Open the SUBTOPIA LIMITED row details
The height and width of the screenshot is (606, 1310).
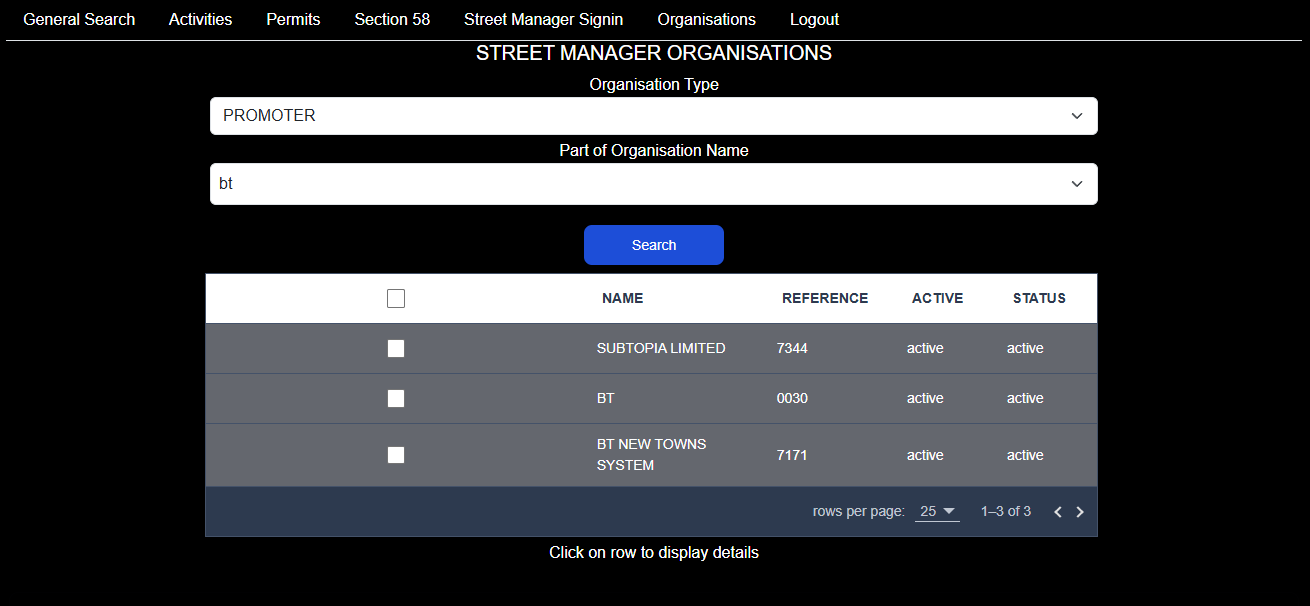tap(660, 348)
